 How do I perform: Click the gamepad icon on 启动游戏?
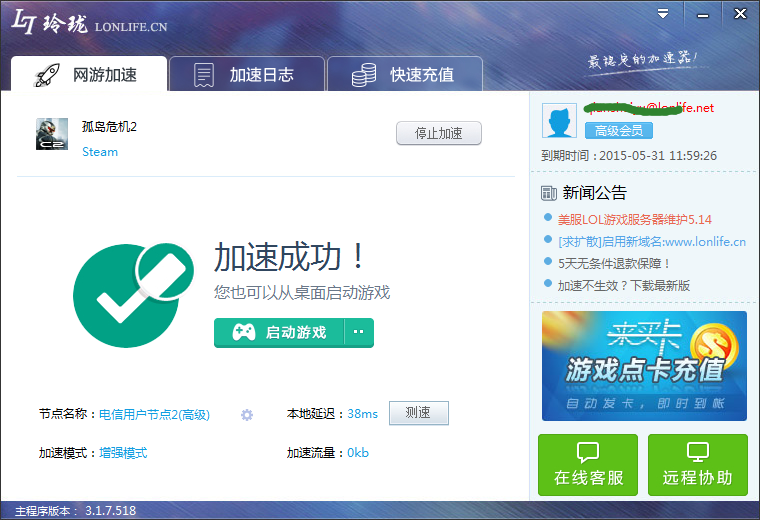tap(244, 332)
